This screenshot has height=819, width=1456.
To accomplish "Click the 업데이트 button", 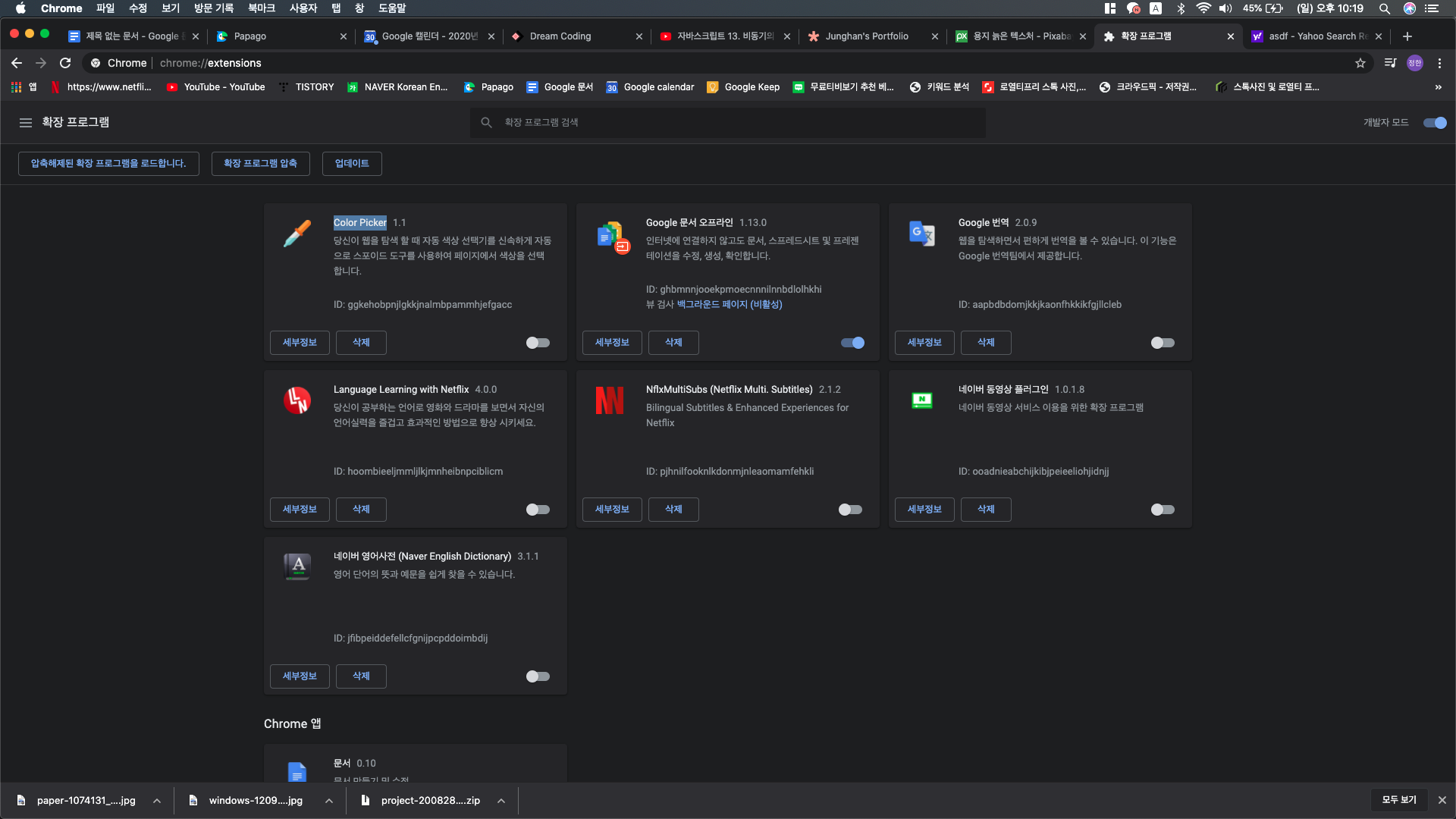I will click(x=352, y=164).
